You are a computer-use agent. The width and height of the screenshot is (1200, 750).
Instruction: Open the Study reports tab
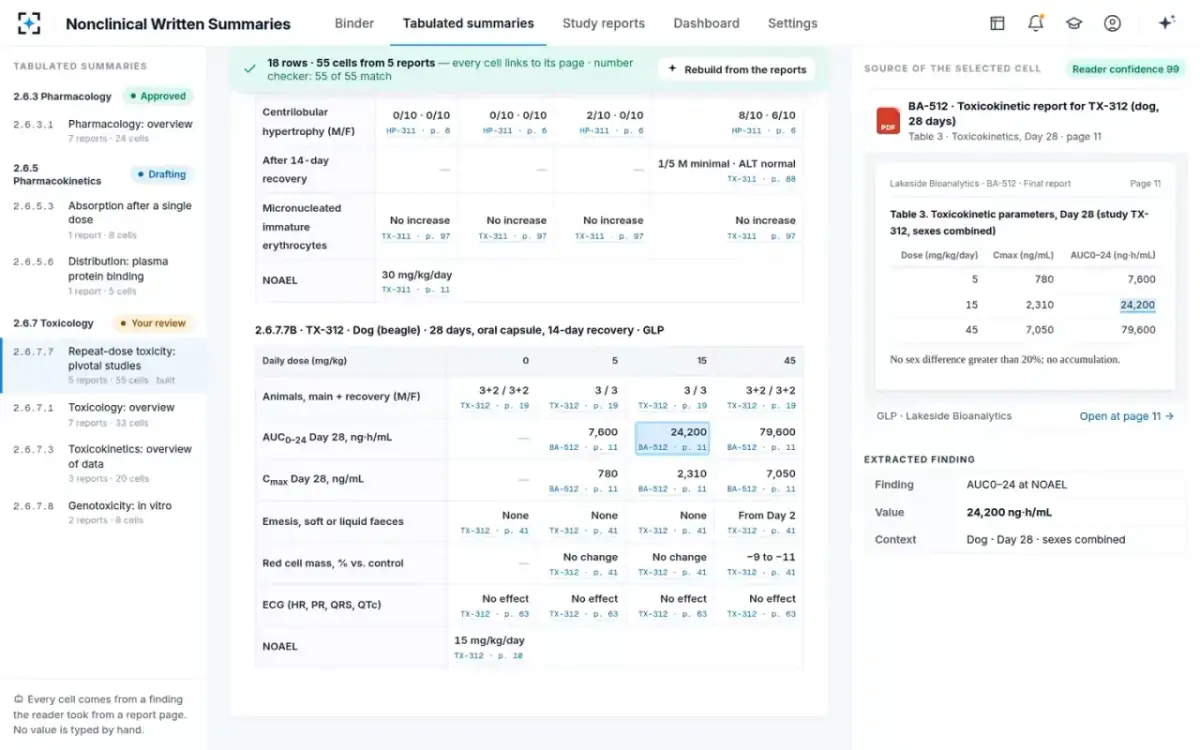point(603,23)
